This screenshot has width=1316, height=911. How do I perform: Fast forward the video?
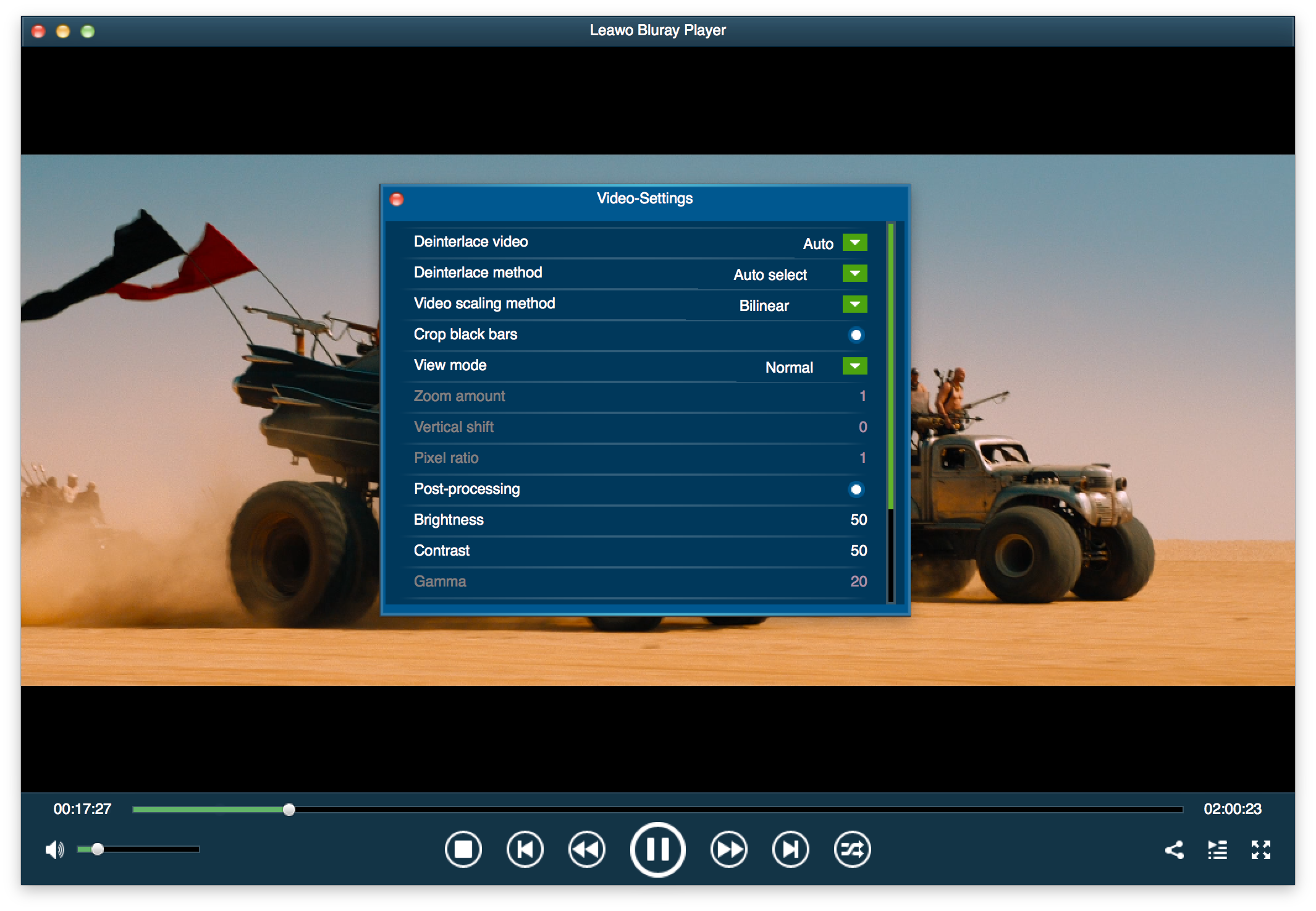728,849
